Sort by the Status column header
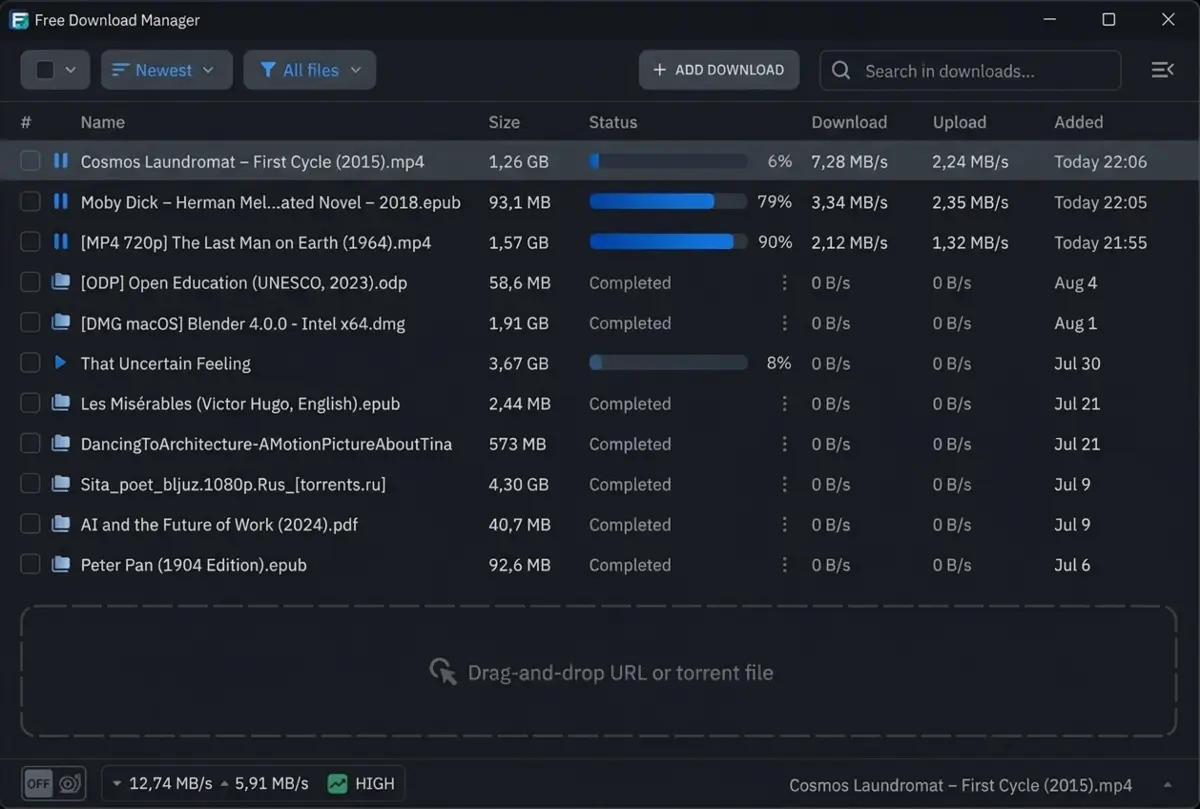Image resolution: width=1200 pixels, height=809 pixels. (x=613, y=122)
